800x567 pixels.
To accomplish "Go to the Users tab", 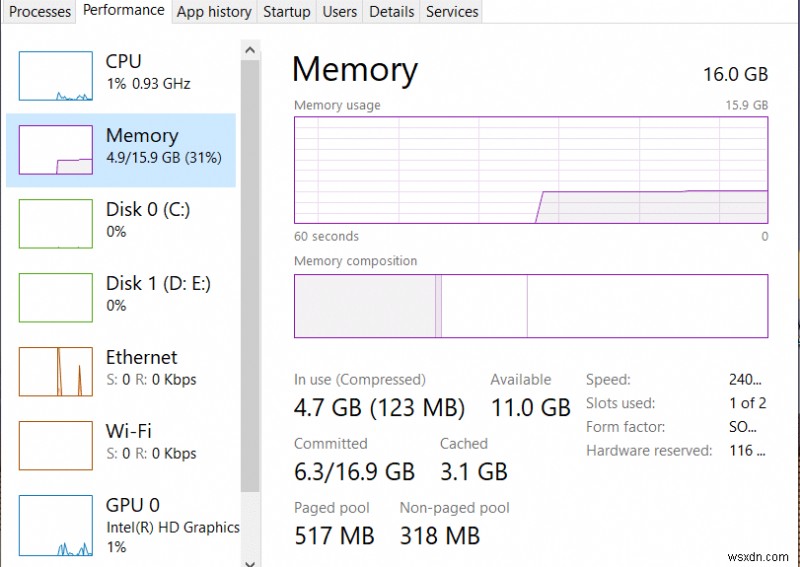I will 340,12.
